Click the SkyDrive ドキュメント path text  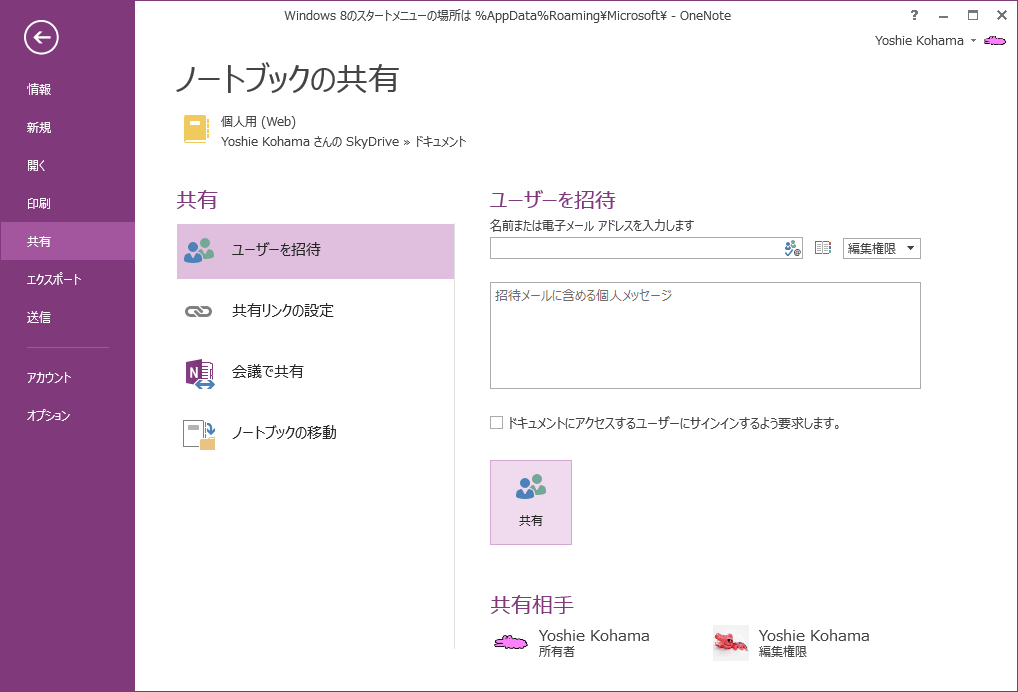(x=343, y=142)
